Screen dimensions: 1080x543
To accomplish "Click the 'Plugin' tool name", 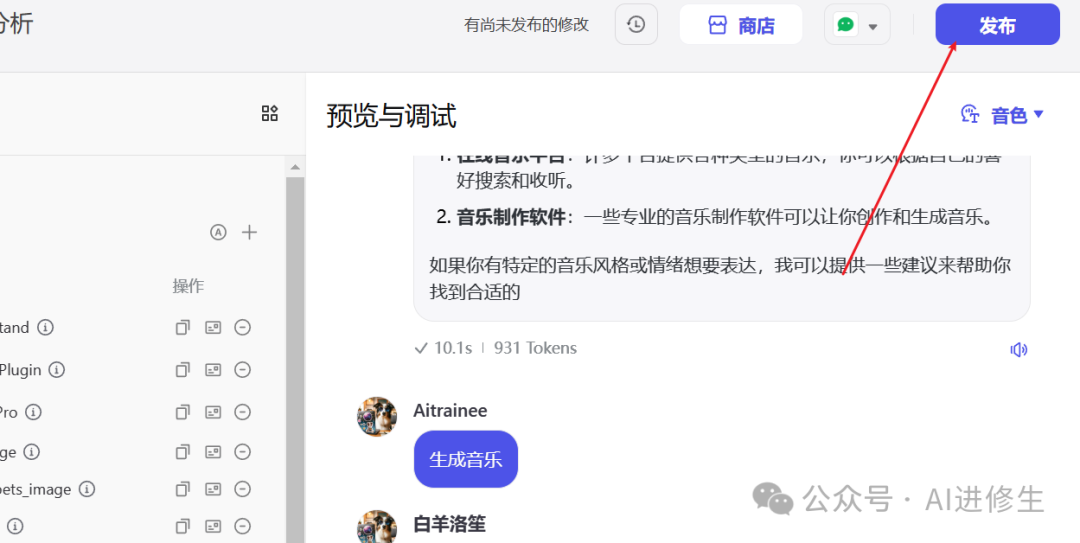I will coord(21,370).
